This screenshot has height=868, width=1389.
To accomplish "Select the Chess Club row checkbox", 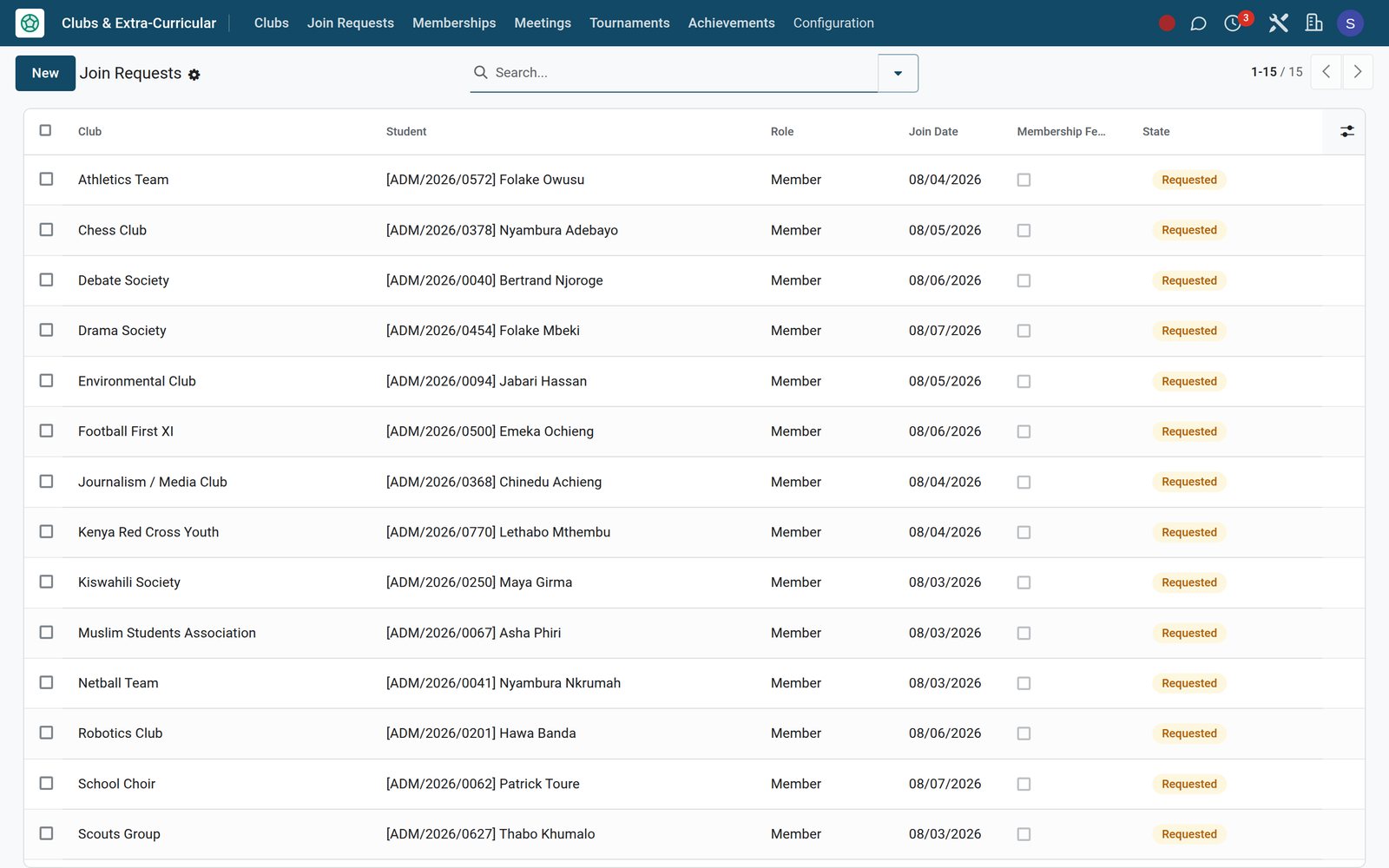I will coord(46,229).
